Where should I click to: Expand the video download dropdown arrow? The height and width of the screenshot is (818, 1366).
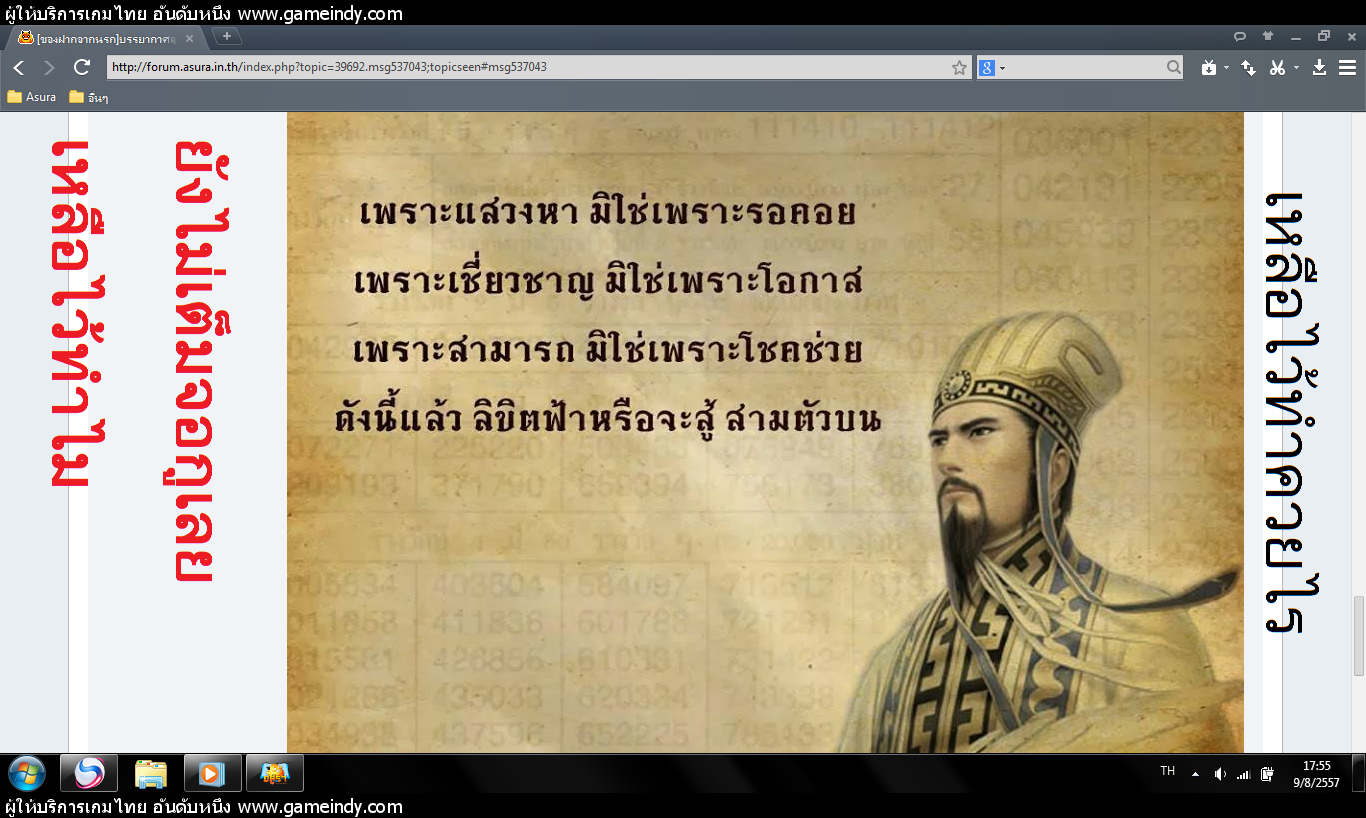[1226, 67]
